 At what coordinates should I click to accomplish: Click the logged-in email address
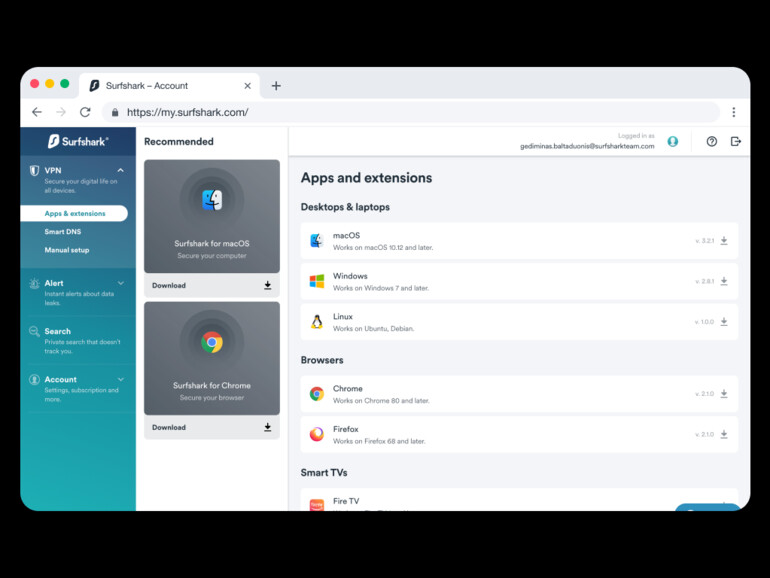click(x=587, y=146)
